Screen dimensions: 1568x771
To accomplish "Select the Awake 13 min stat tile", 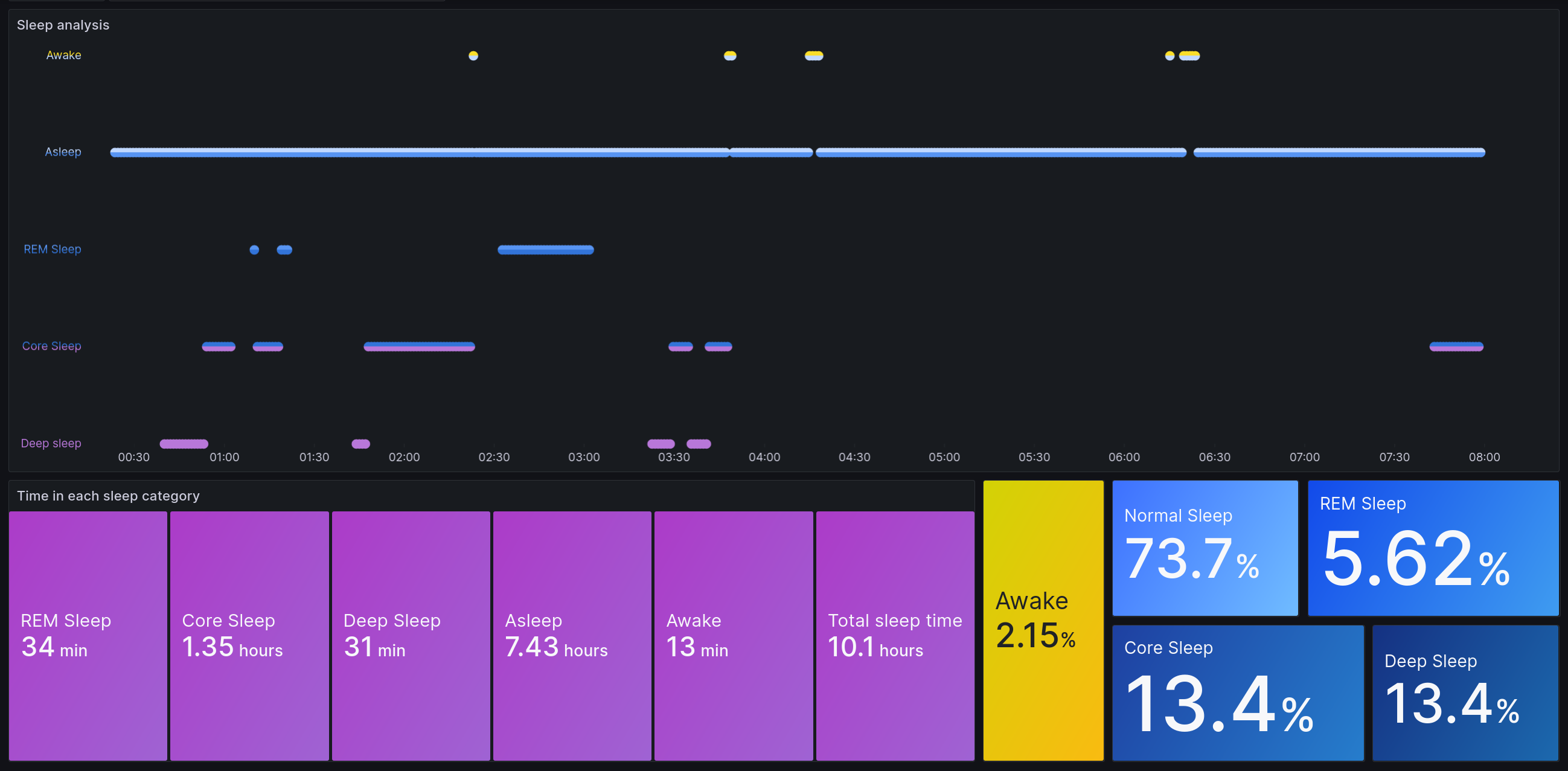I will pos(733,635).
